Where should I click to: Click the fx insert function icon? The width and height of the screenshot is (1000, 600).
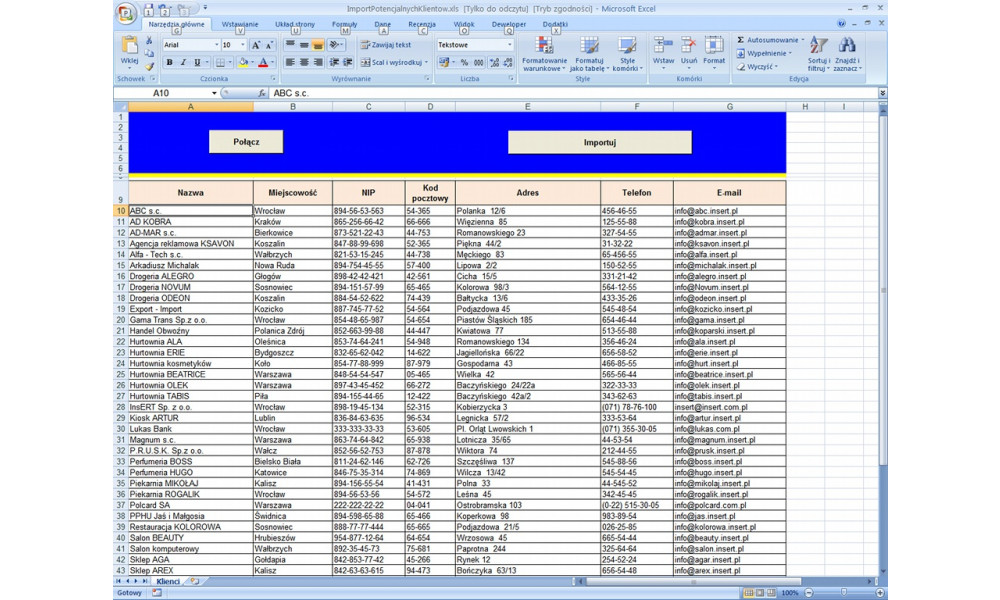click(261, 93)
